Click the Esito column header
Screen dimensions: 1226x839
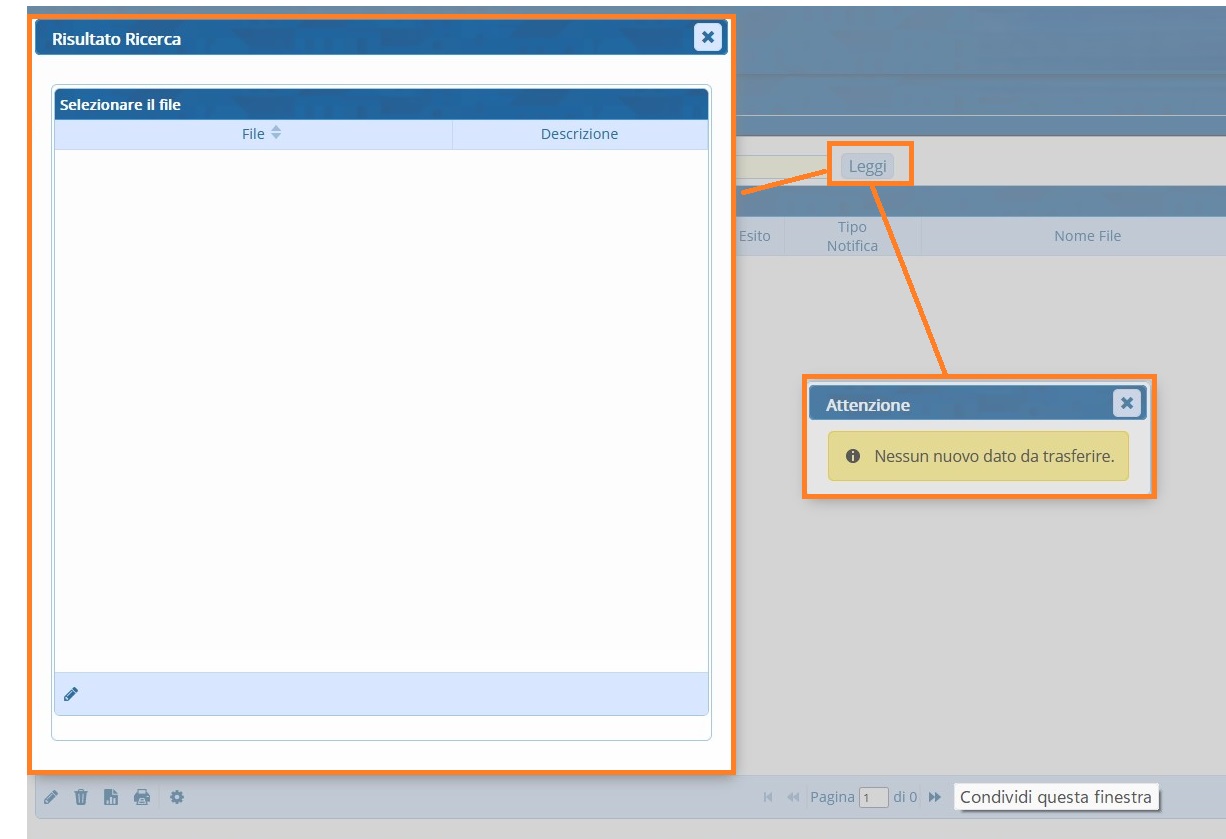click(755, 236)
